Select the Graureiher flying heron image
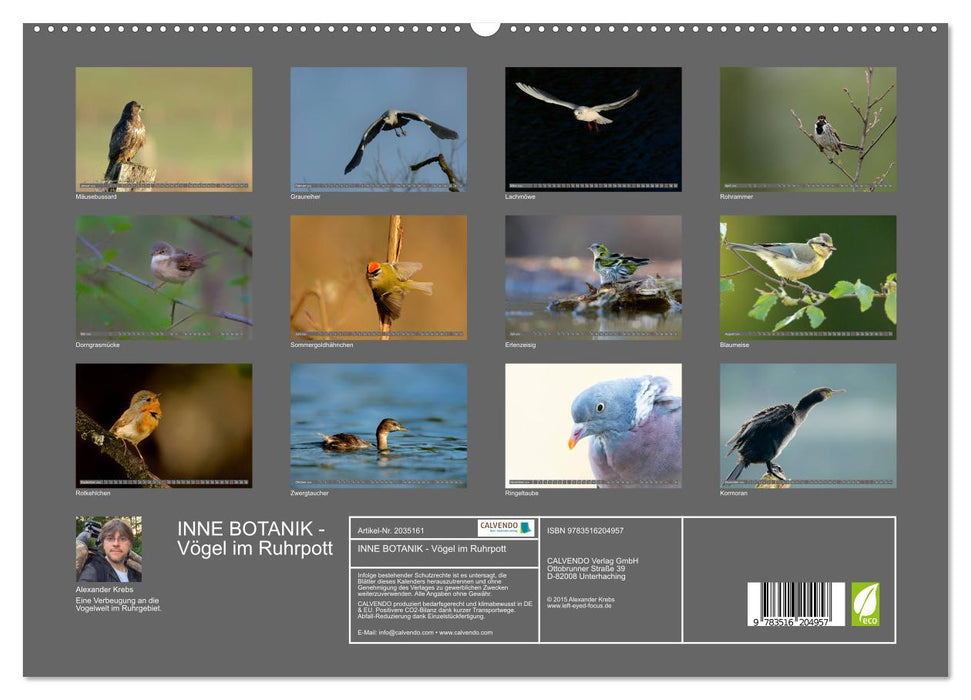Viewport: 971px width, 700px height. [x=378, y=129]
